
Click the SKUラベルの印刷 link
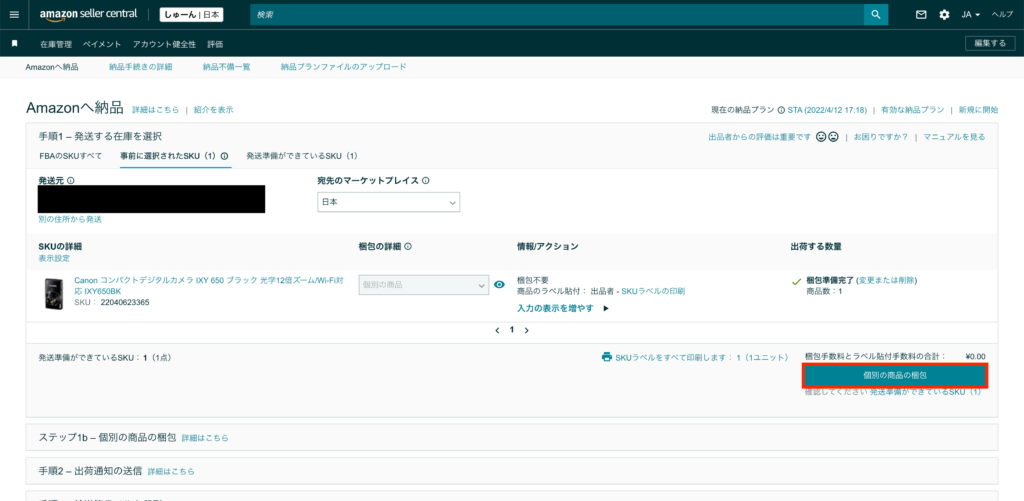click(653, 291)
